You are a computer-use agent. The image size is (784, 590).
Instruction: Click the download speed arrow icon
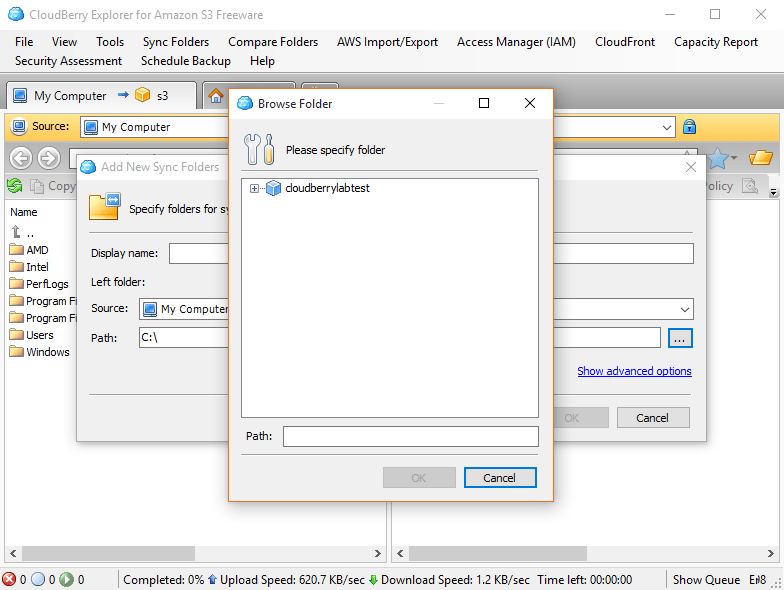point(373,580)
